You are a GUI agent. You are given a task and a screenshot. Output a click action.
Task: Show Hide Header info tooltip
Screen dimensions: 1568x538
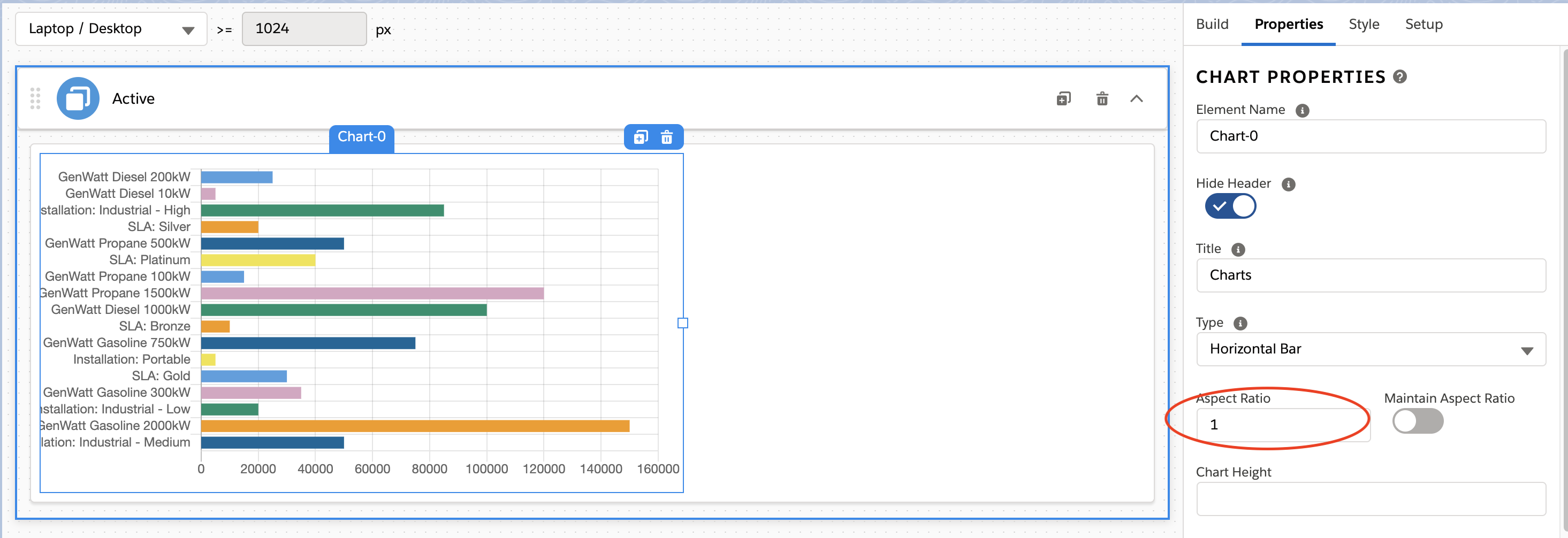tap(1289, 185)
